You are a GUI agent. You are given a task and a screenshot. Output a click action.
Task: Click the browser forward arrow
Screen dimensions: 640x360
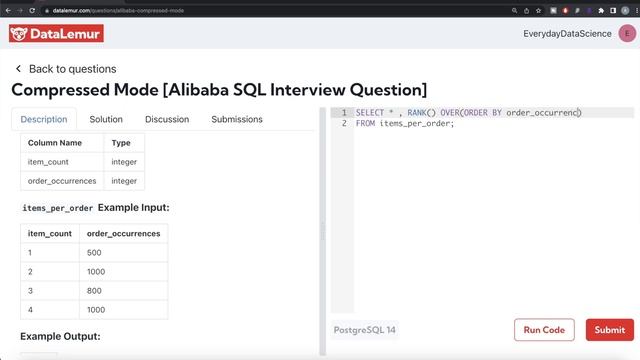[20, 11]
